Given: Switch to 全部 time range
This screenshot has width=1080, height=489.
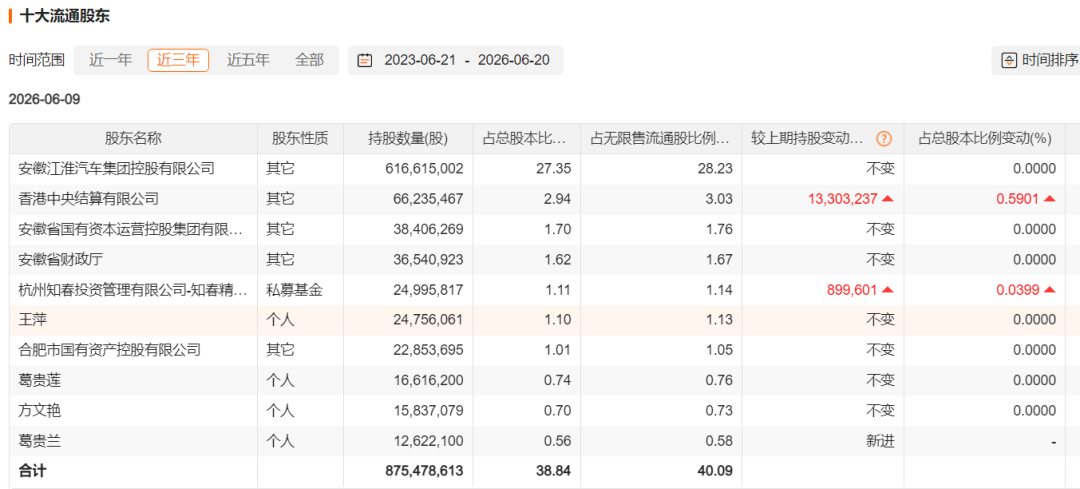Looking at the screenshot, I should pyautogui.click(x=309, y=60).
